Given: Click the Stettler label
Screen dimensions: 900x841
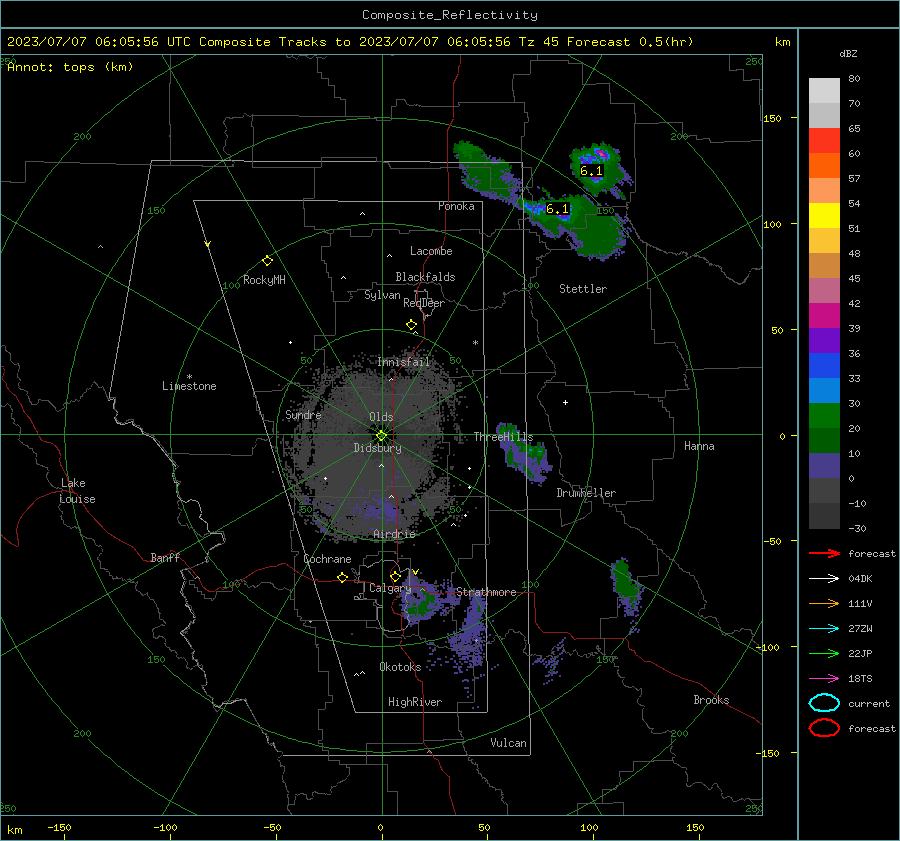Looking at the screenshot, I should pyautogui.click(x=583, y=289).
